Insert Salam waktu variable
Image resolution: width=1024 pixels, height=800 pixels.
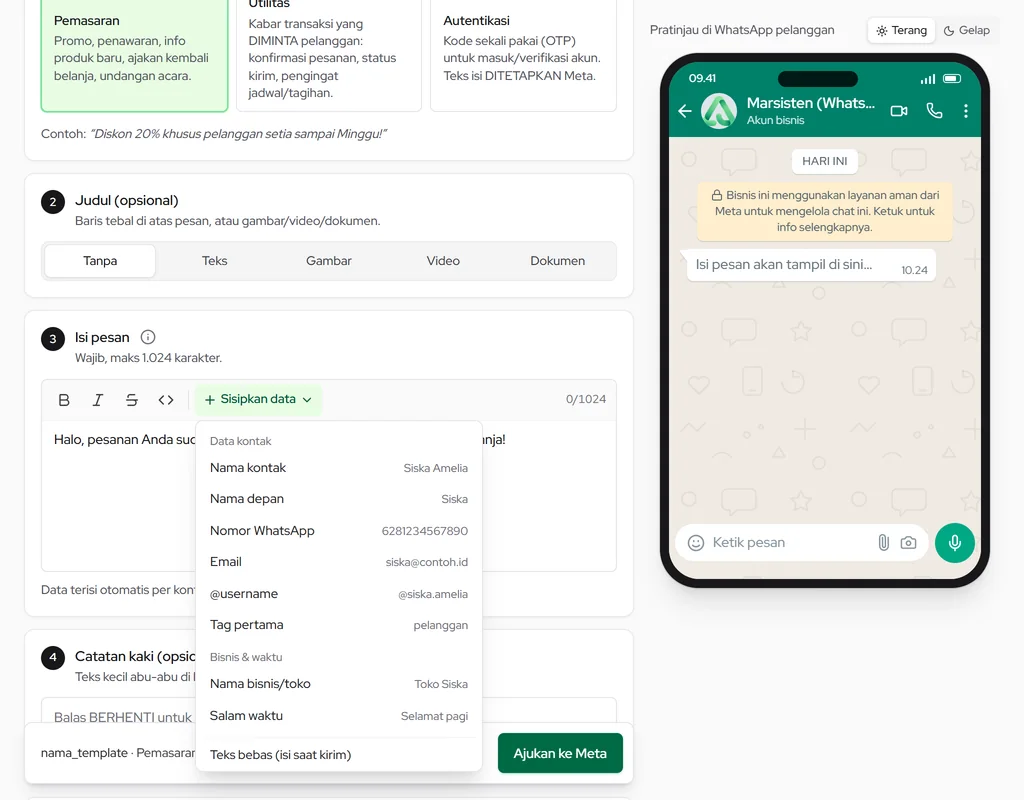(339, 716)
